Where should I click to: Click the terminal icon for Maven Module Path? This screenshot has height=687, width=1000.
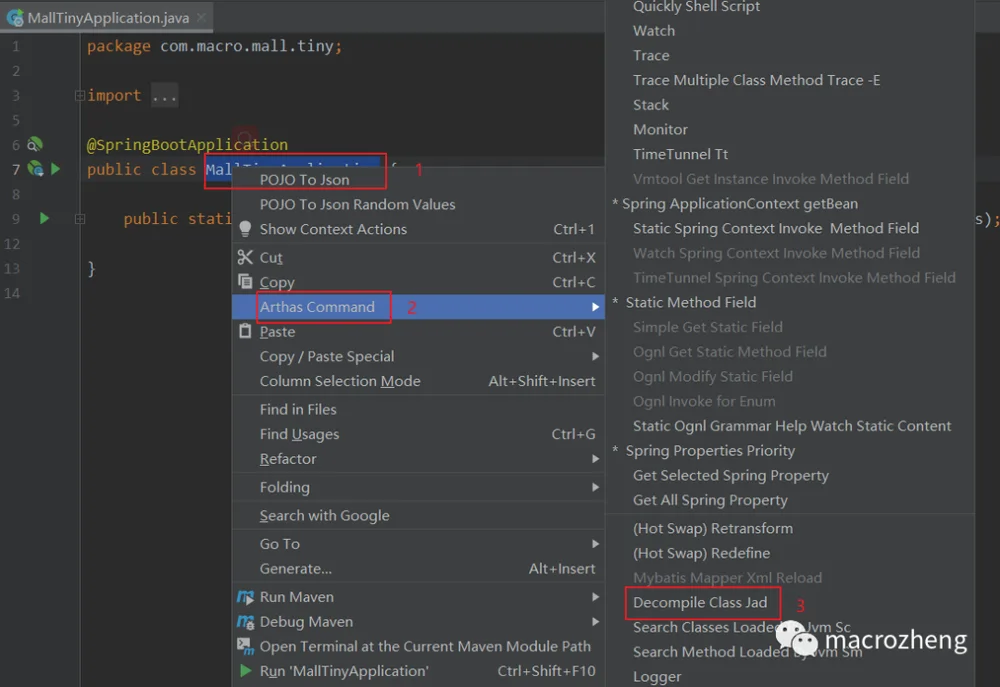246,646
